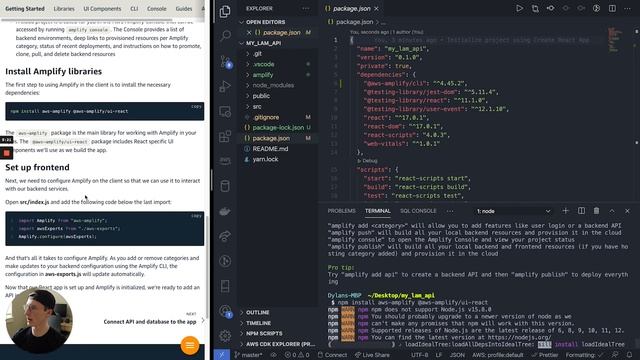Open the AWS toolkit view
Image resolution: width=640 pixels, height=360 pixels.
click(x=225, y=161)
